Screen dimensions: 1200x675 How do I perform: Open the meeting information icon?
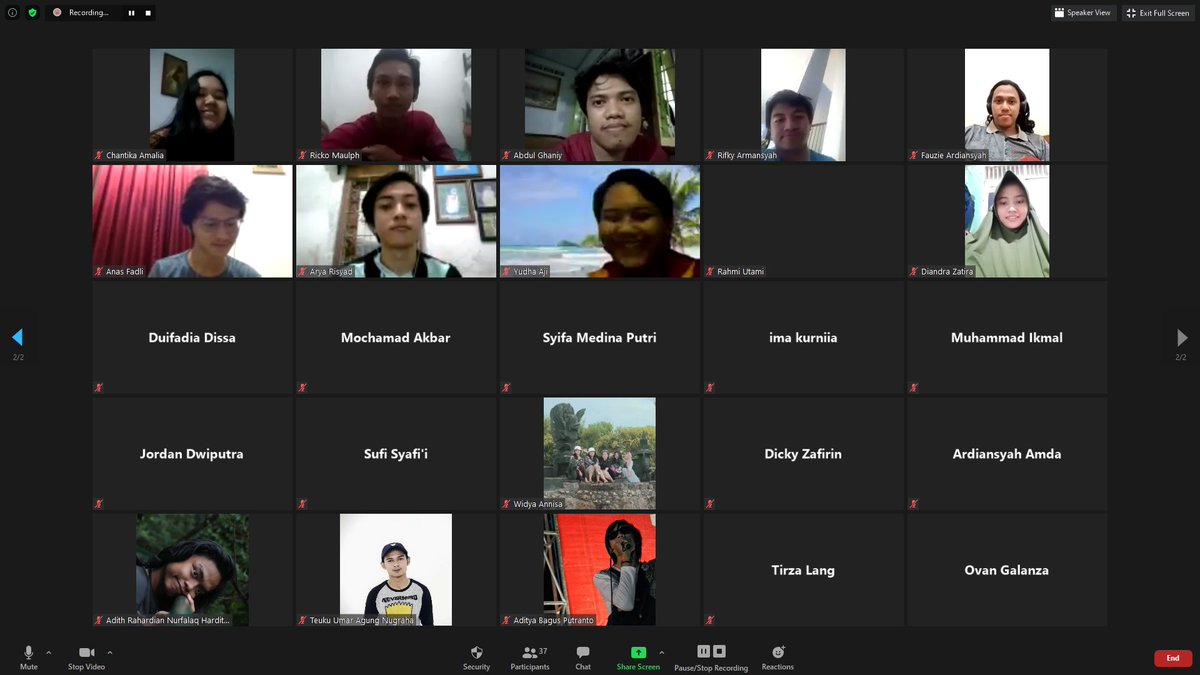coord(12,13)
